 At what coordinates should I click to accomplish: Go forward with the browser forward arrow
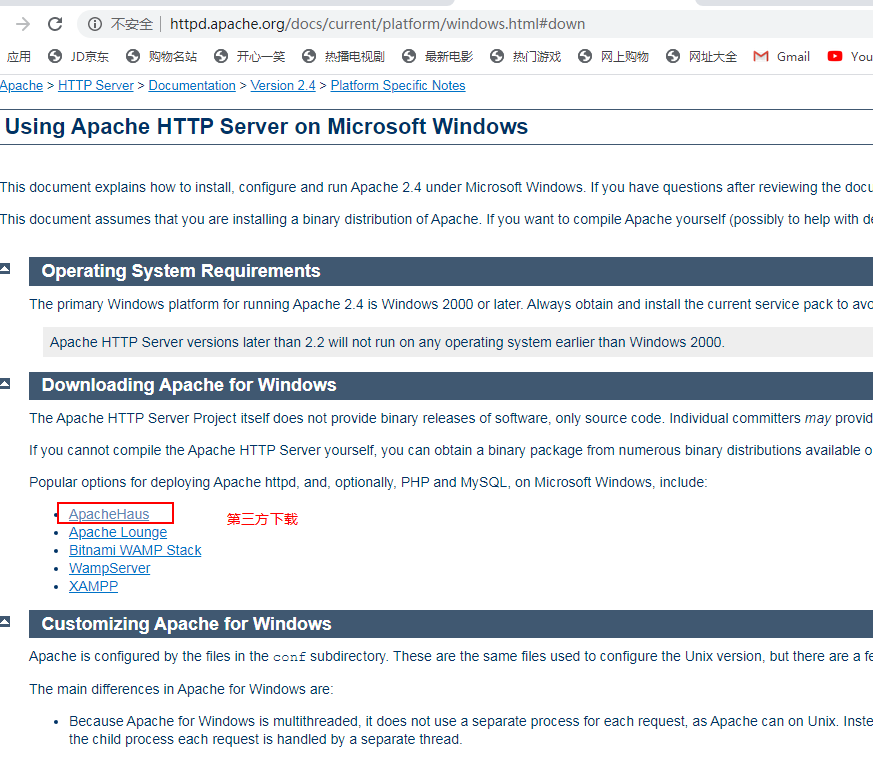23,24
